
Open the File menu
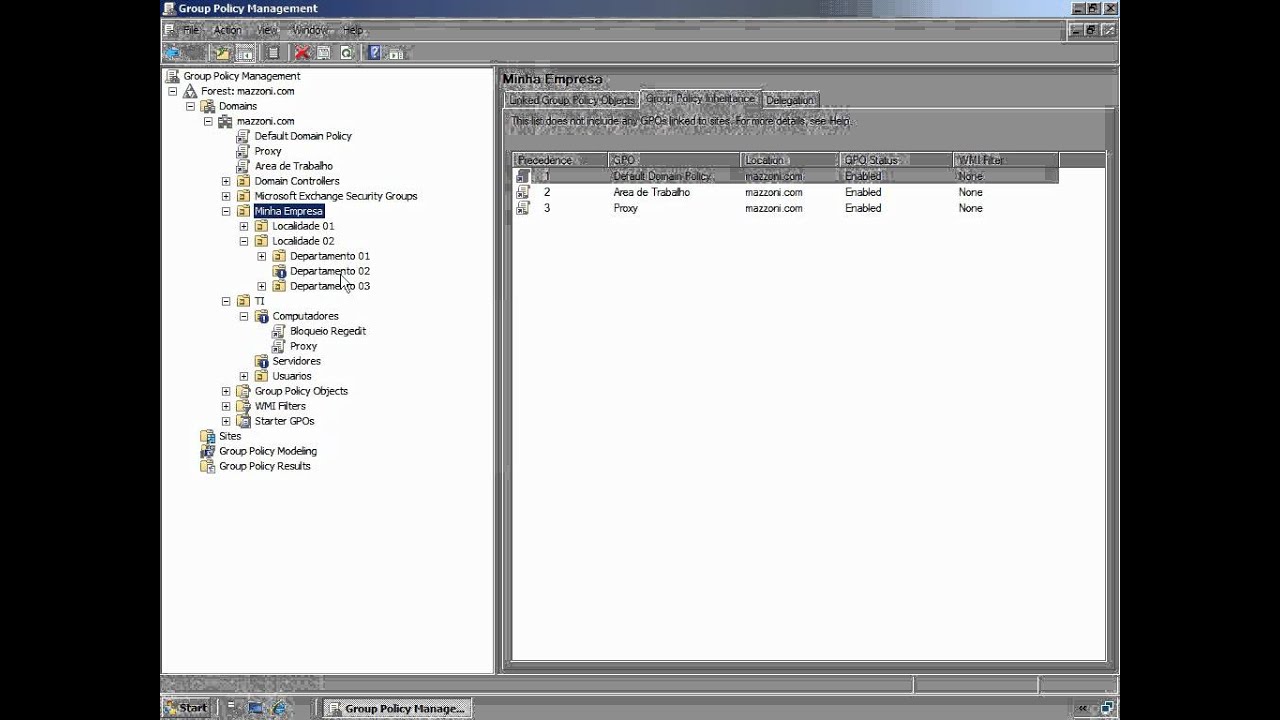coord(190,30)
